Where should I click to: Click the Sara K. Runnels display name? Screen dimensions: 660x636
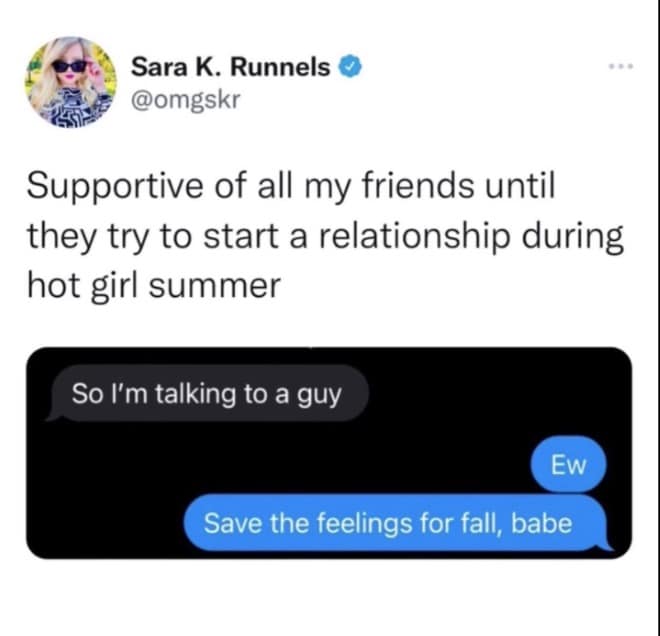coord(230,67)
